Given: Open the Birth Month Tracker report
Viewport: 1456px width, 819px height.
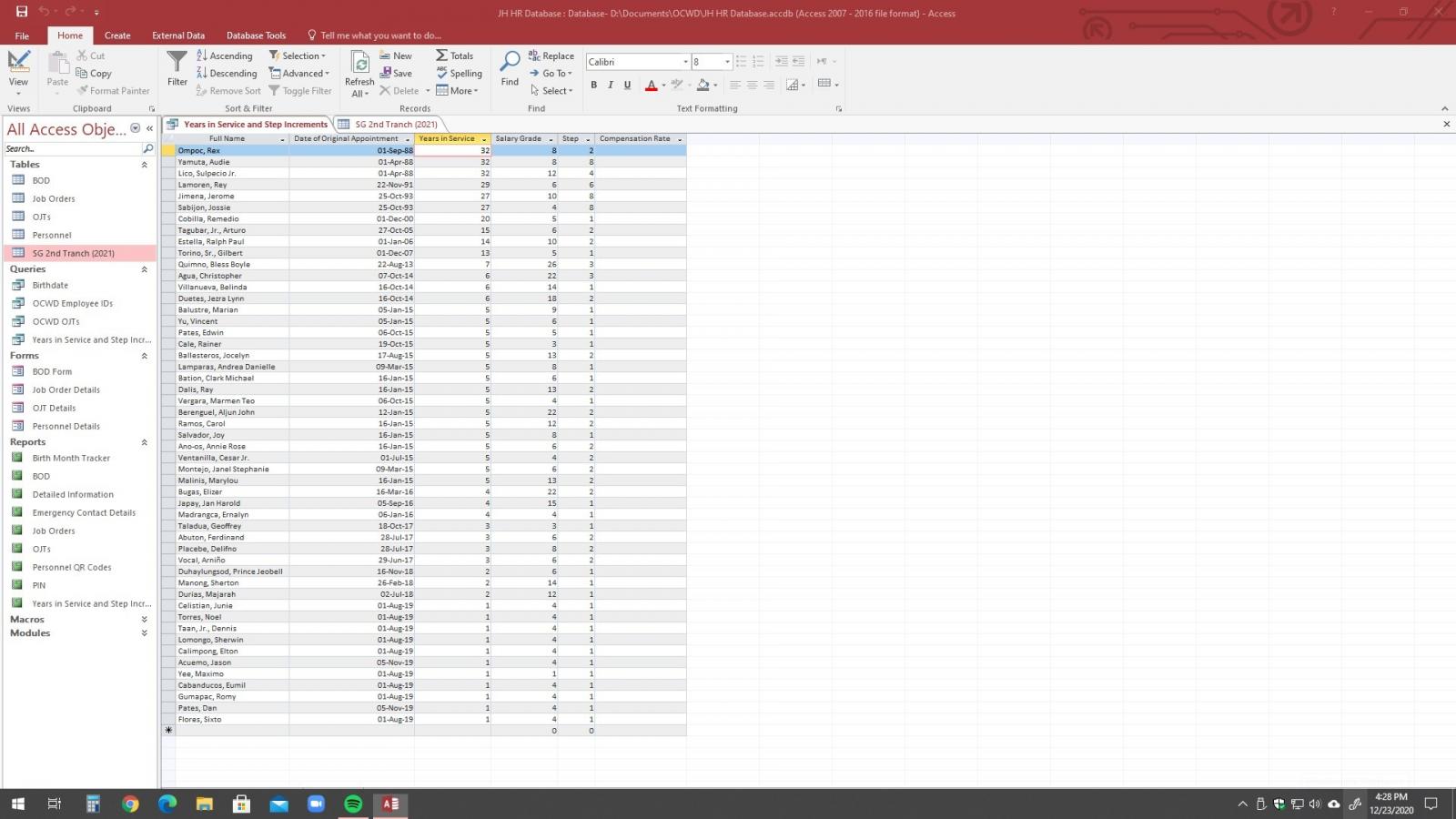Looking at the screenshot, I should click(x=71, y=458).
